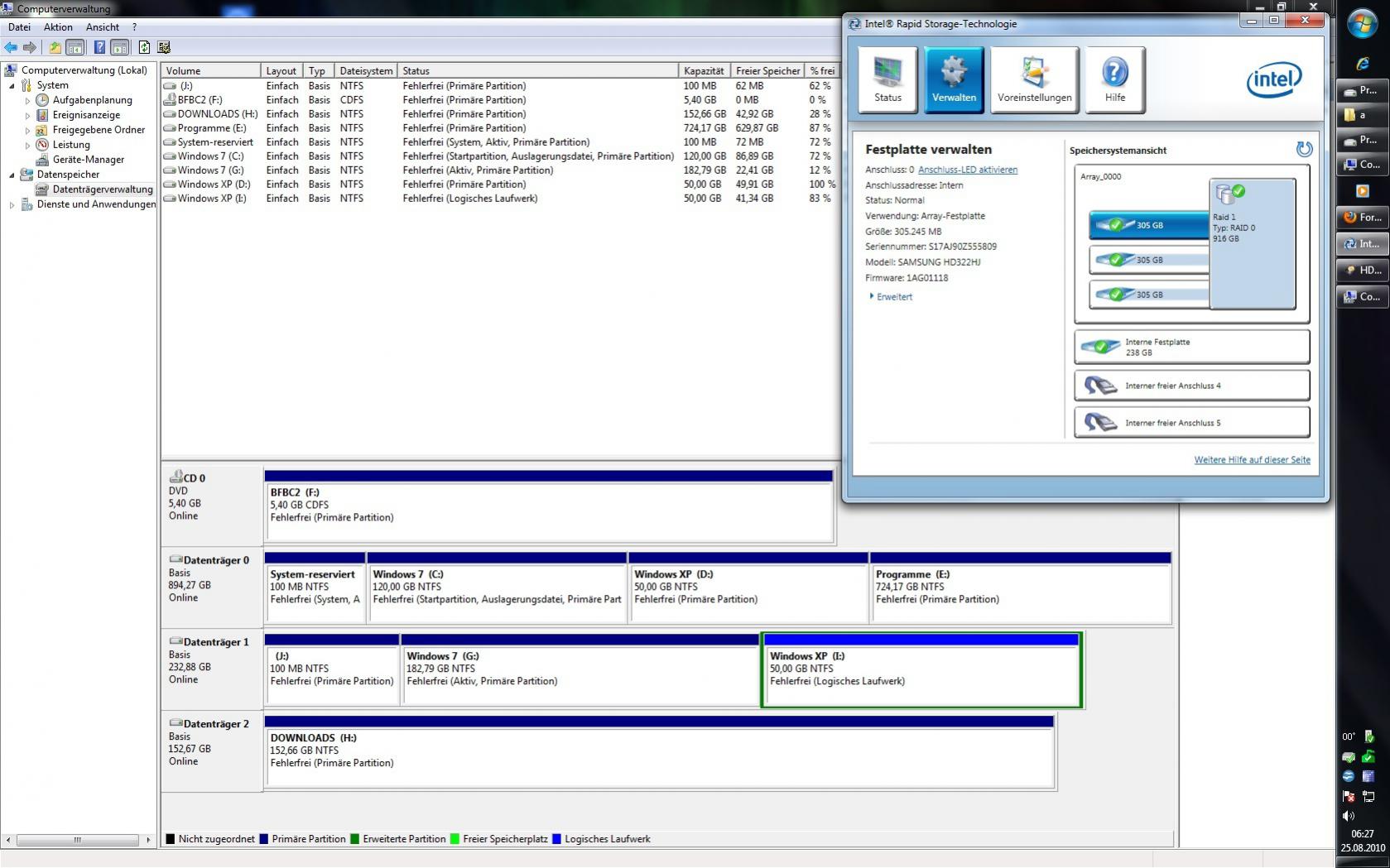Sort by the Kapazität column header
1390x868 pixels.
pos(705,71)
